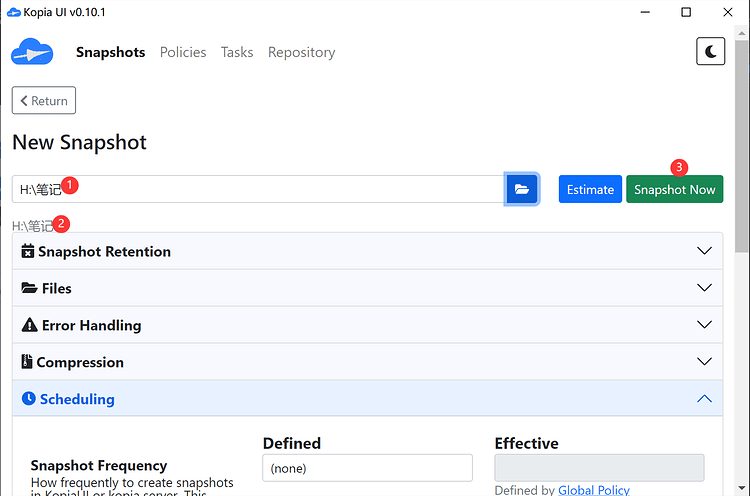This screenshot has width=750, height=496.
Task: Click the Compression file-archive icon
Action: coord(27,362)
